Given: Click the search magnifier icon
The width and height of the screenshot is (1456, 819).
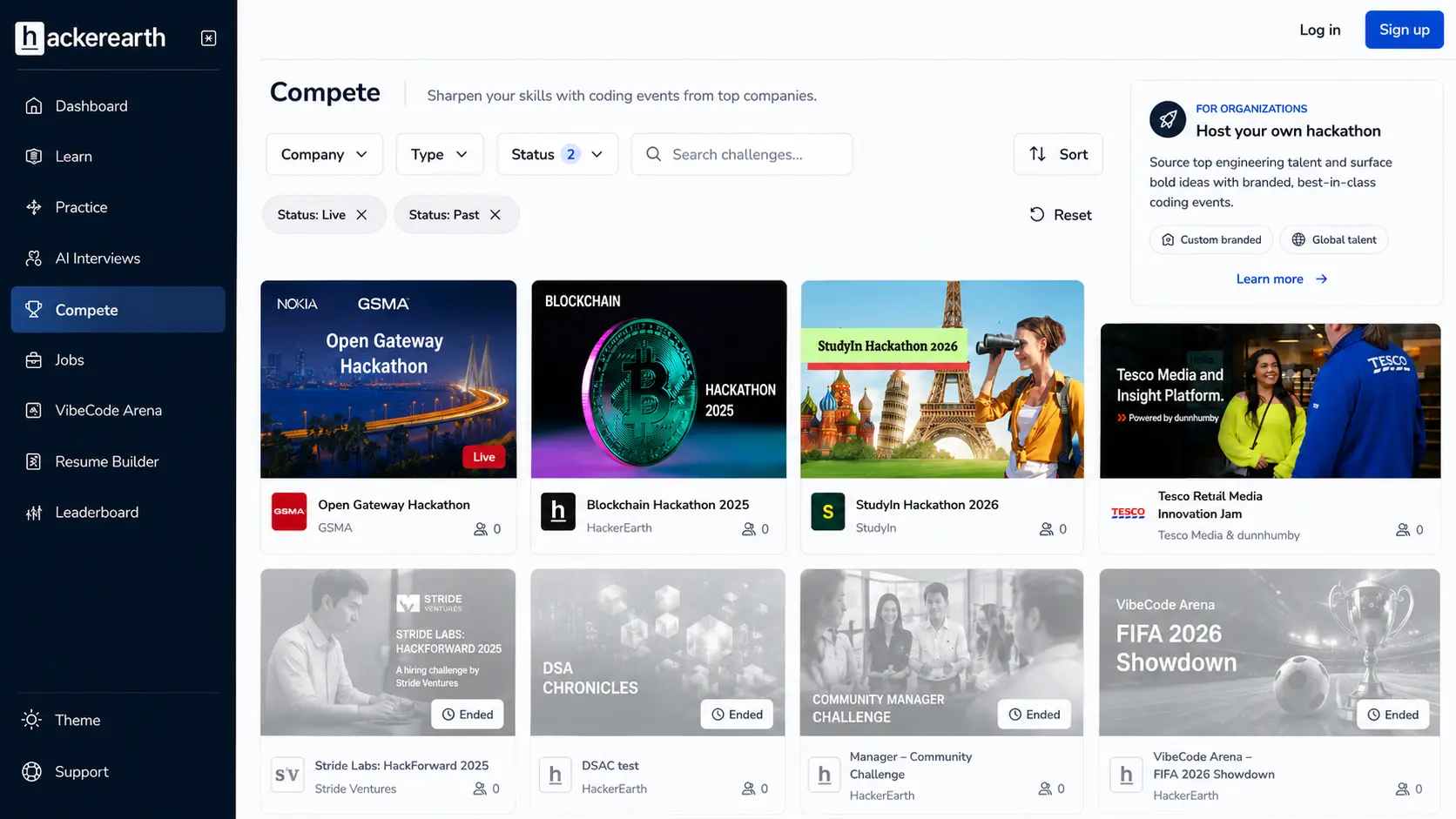Looking at the screenshot, I should [x=653, y=154].
